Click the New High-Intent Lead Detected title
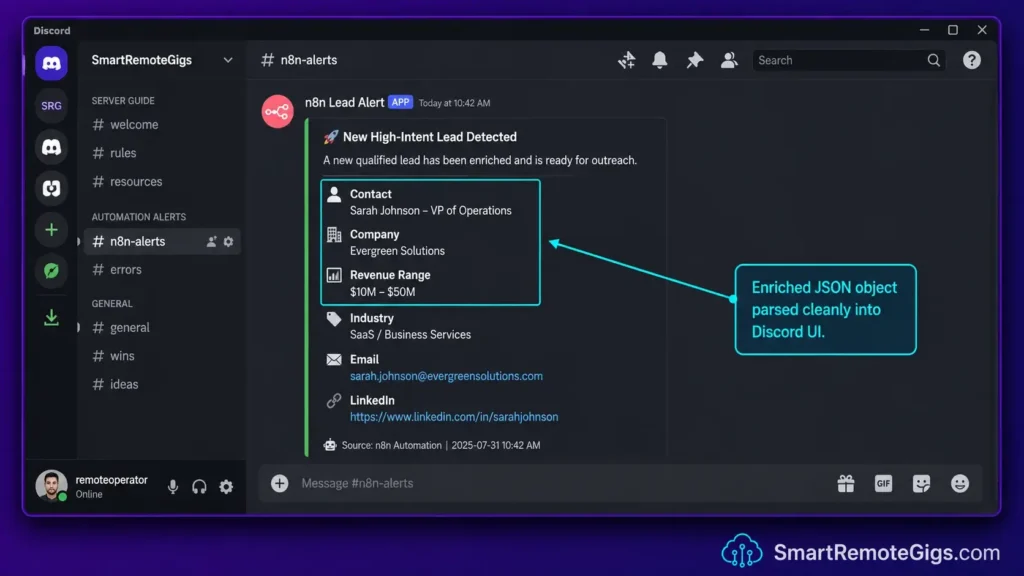The width and height of the screenshot is (1024, 576). tap(430, 137)
